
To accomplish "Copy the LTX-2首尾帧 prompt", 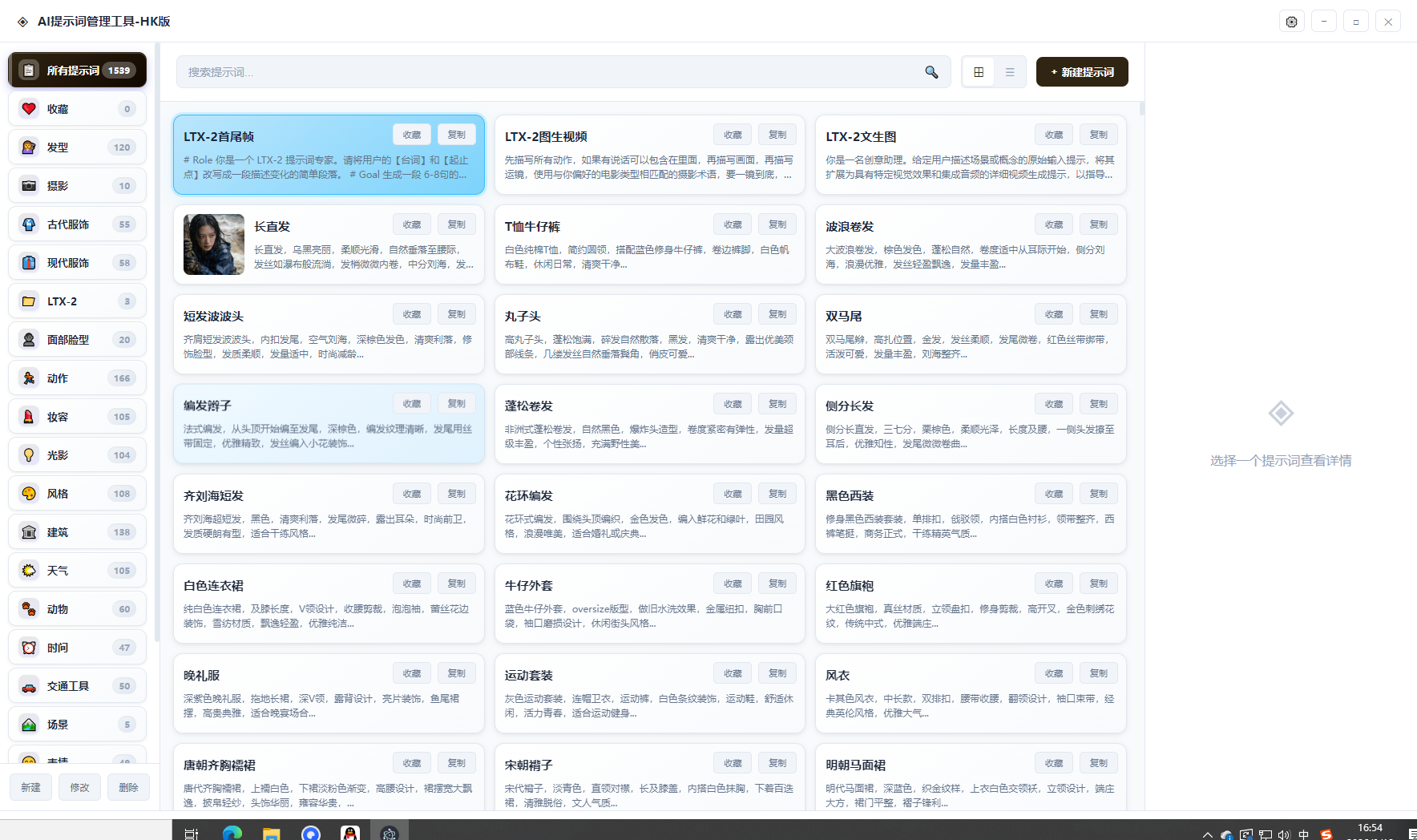I will click(x=457, y=135).
